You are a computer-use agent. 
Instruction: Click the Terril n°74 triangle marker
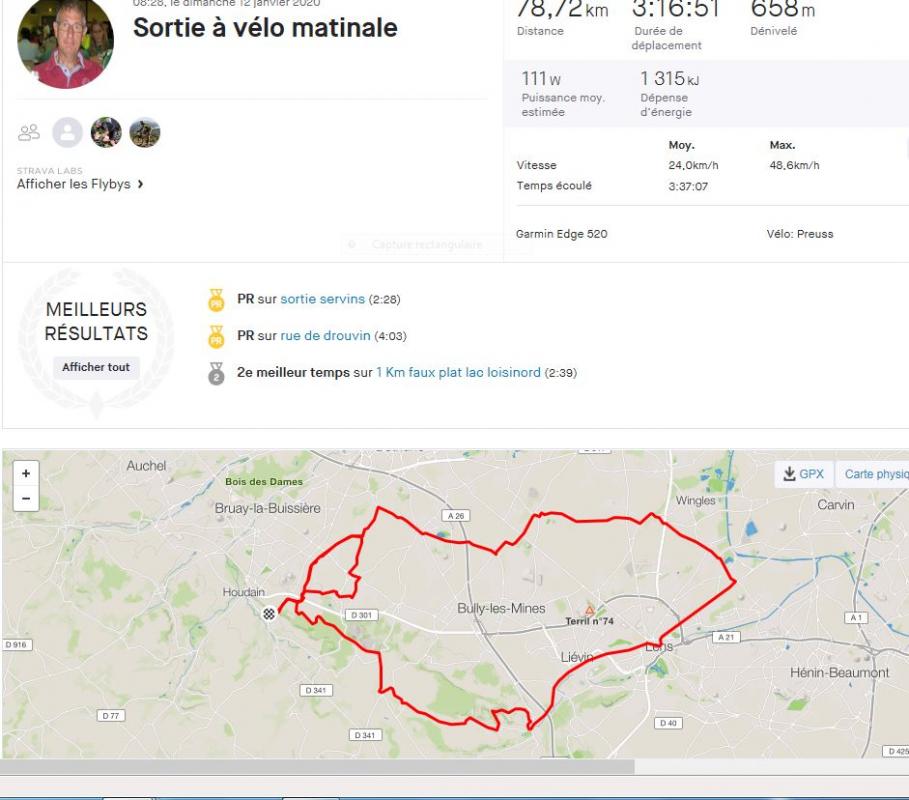click(590, 609)
